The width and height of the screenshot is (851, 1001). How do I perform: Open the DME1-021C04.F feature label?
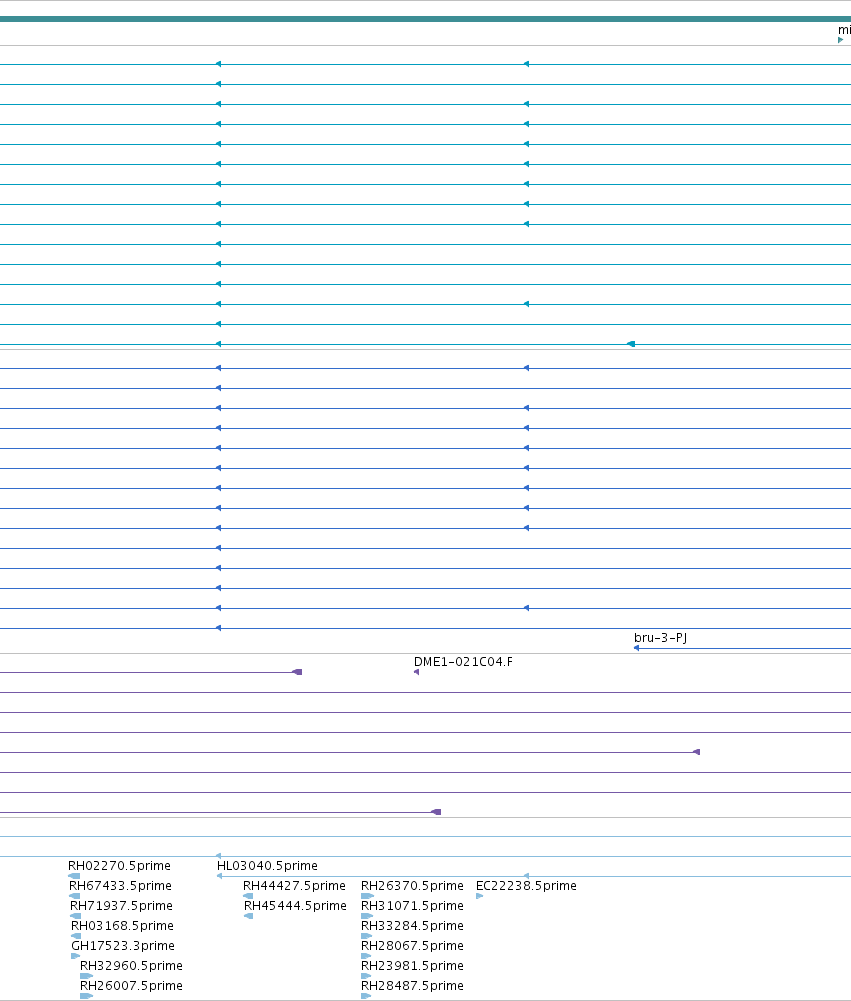(x=463, y=661)
